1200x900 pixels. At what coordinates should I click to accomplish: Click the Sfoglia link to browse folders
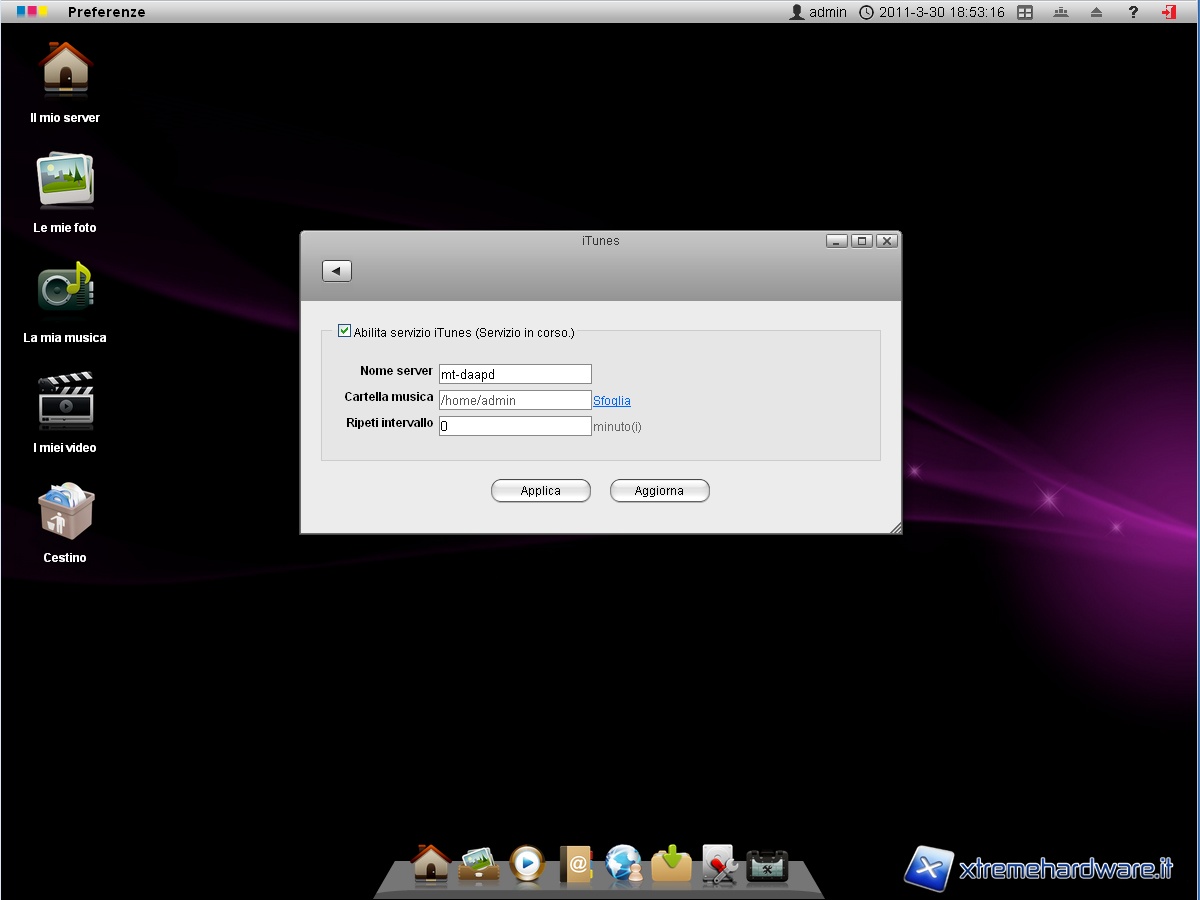click(612, 401)
